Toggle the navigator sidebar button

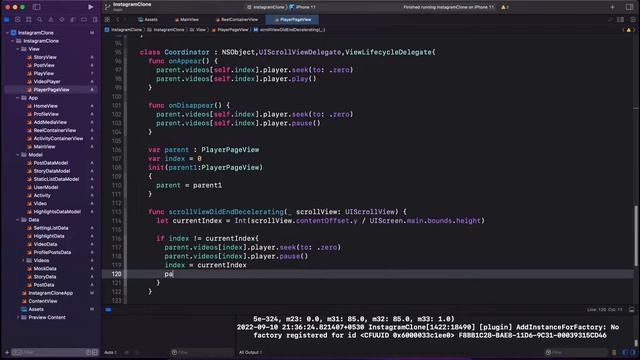click(36, 7)
